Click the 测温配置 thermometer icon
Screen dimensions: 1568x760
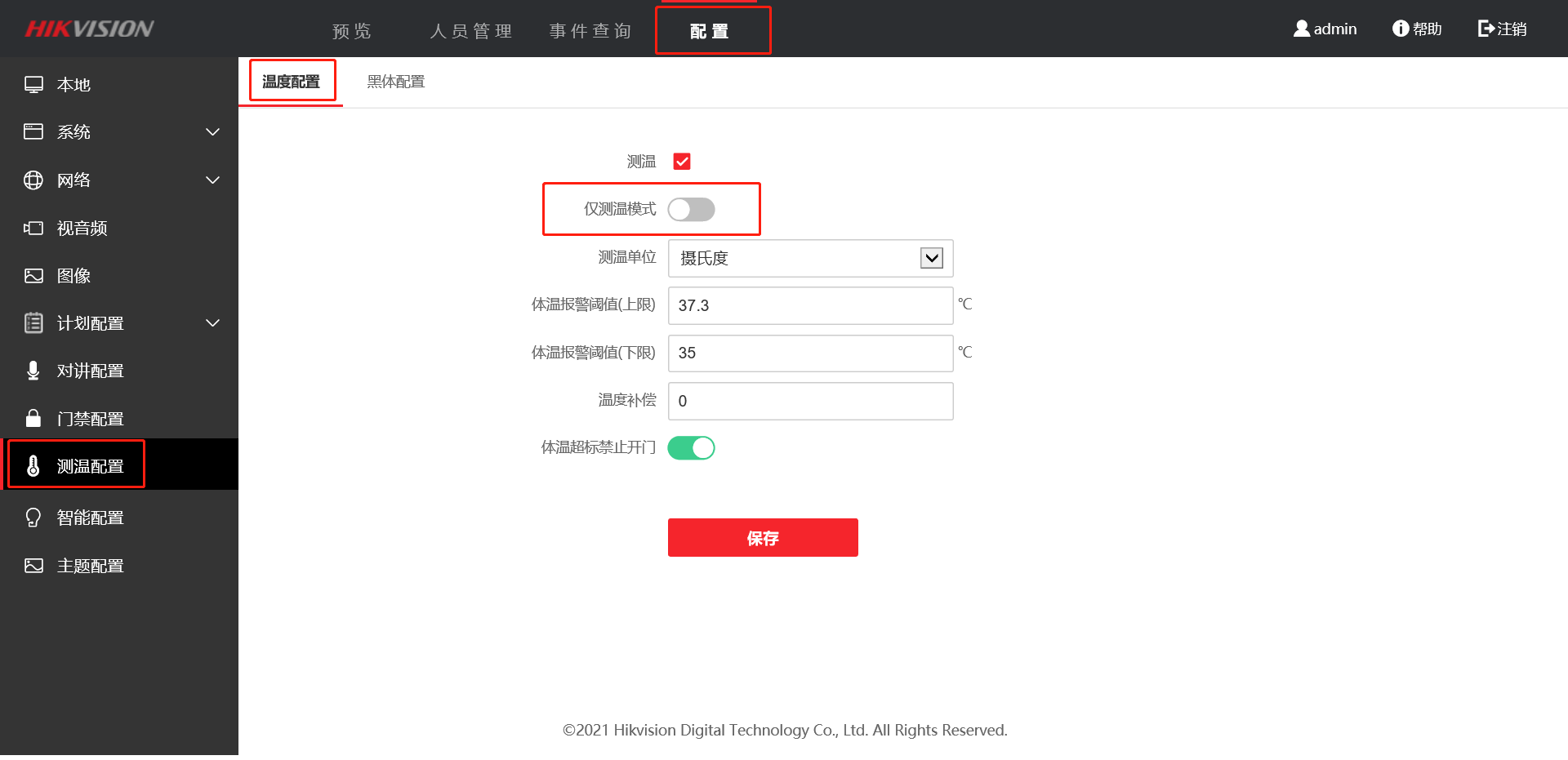pyautogui.click(x=33, y=466)
